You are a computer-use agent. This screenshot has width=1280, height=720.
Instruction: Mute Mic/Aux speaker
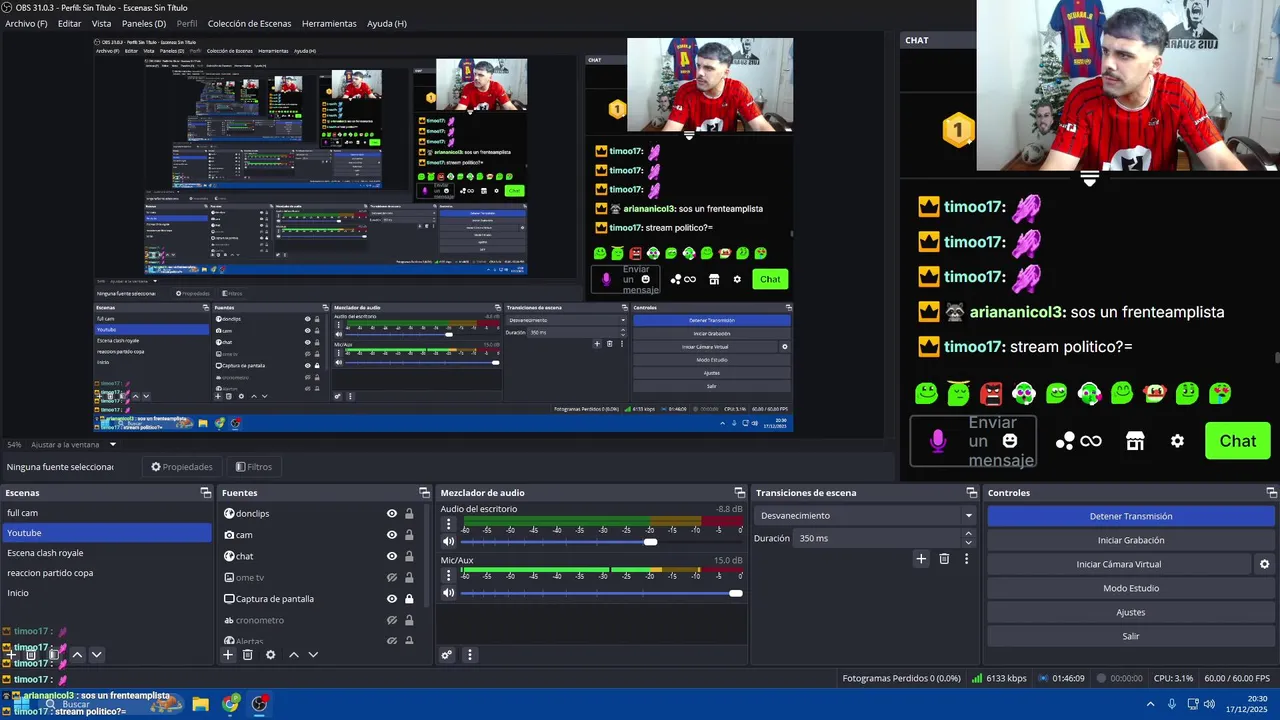(448, 593)
